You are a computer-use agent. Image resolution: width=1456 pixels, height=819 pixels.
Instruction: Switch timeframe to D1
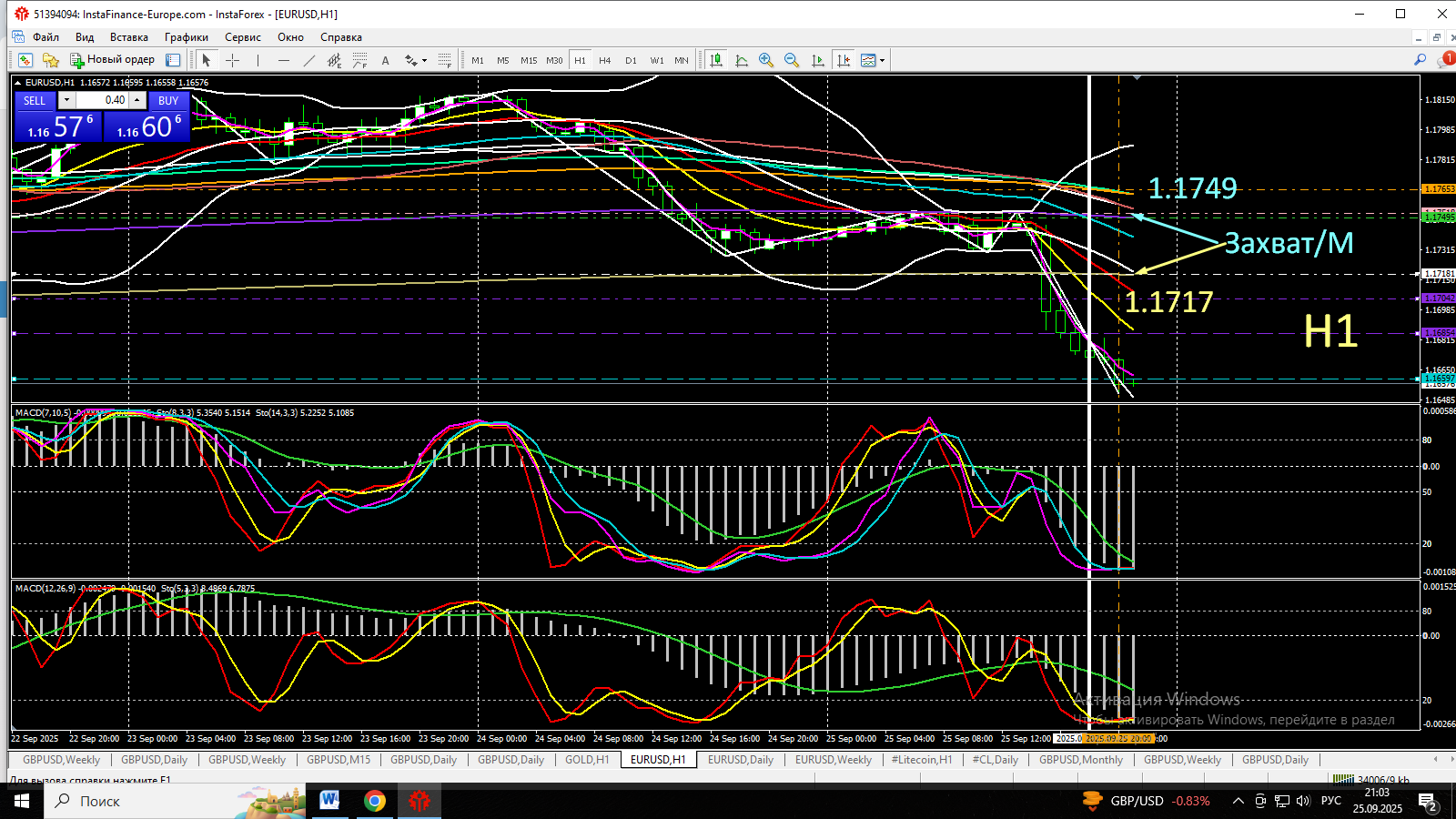631,60
